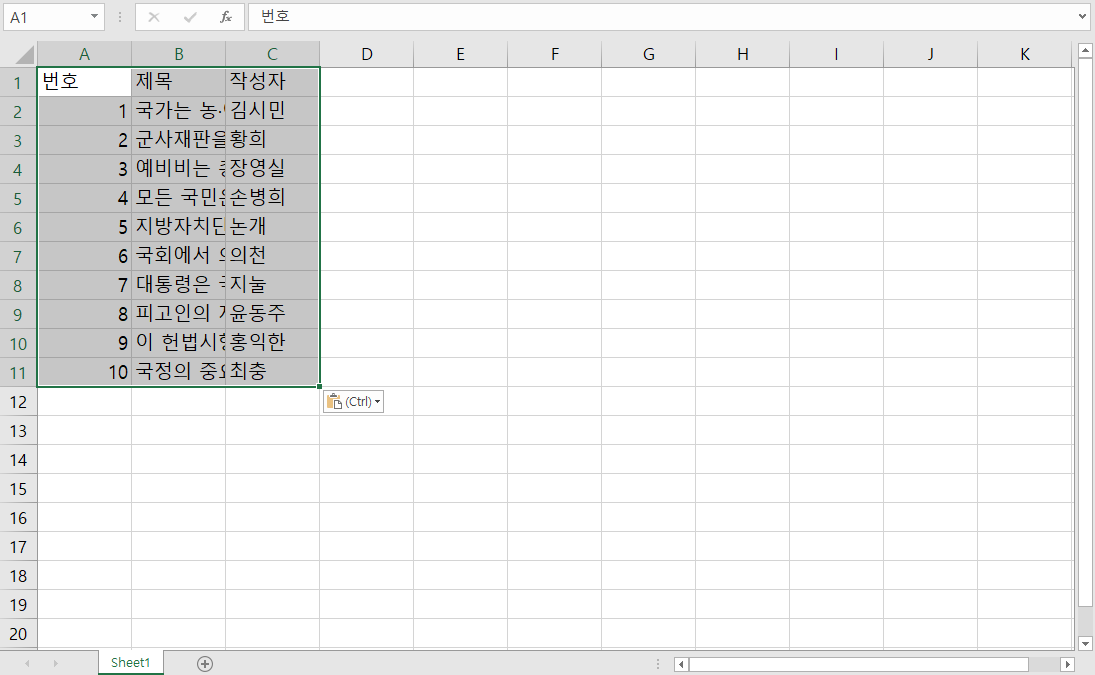Select column J header

click(x=931, y=54)
